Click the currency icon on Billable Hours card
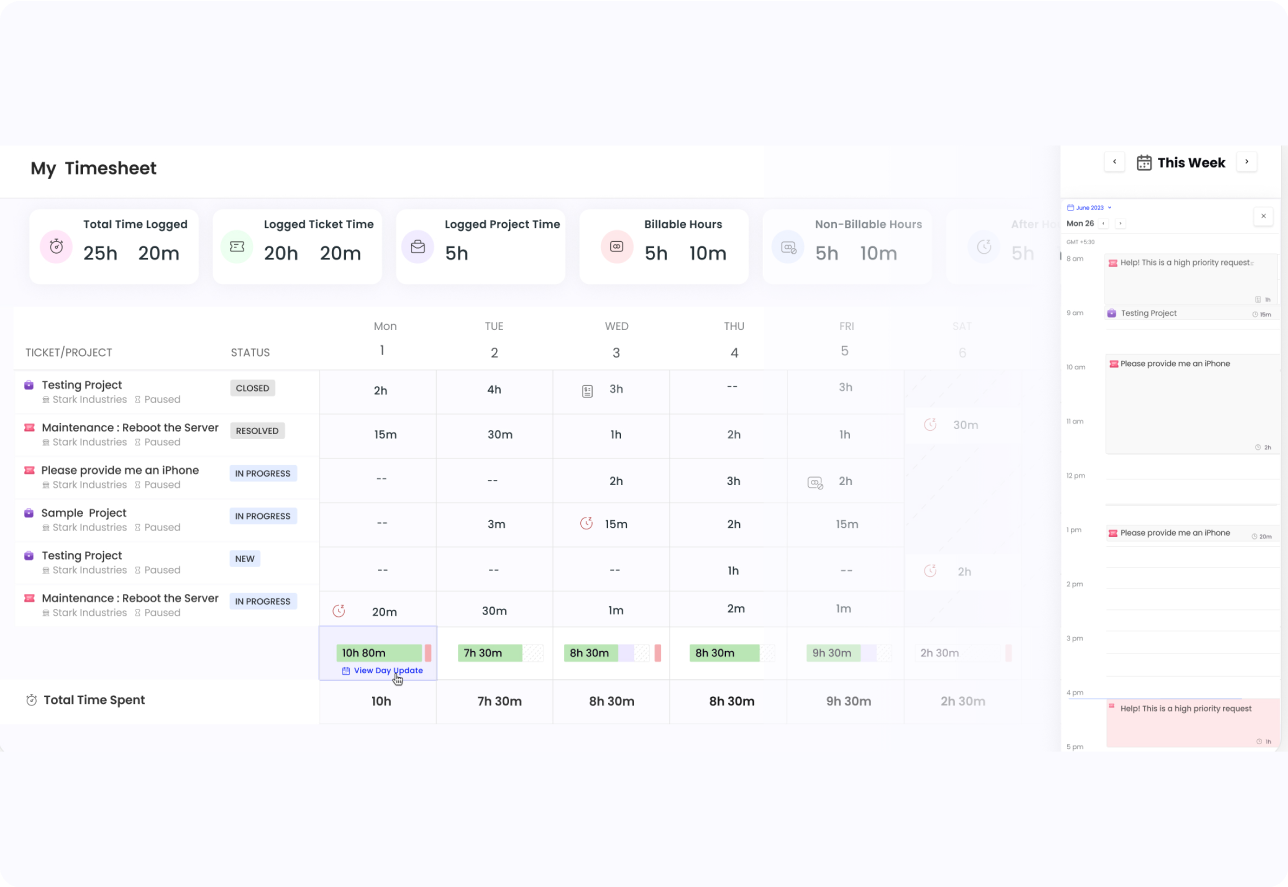1288x887 pixels. click(x=618, y=246)
